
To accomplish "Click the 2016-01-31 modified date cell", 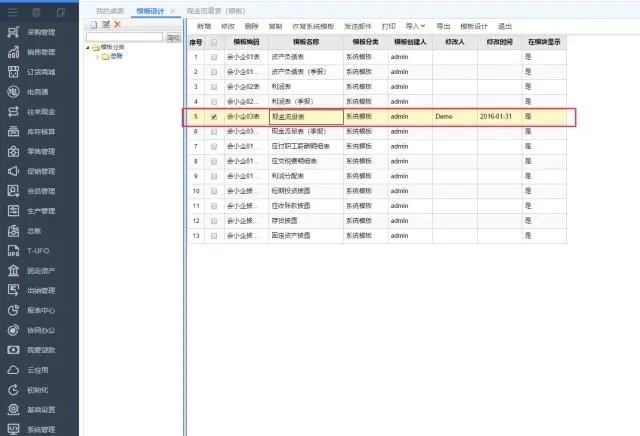I will tap(500, 117).
